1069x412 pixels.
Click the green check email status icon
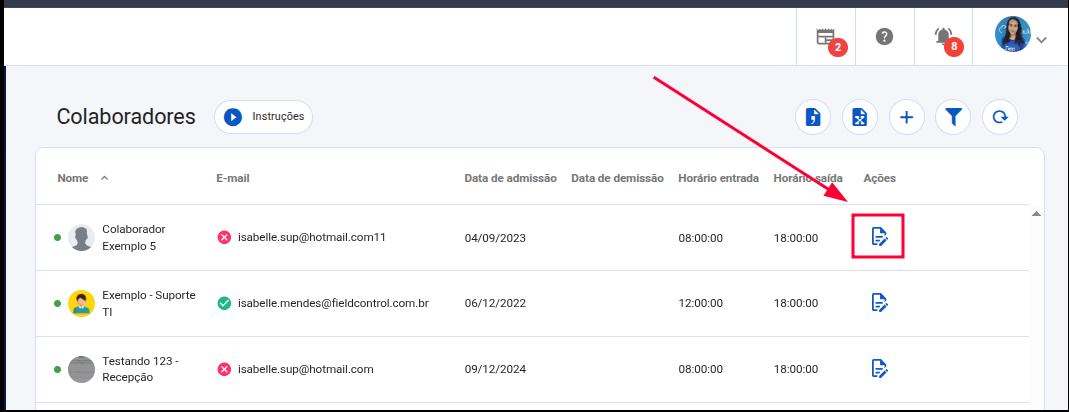[224, 303]
